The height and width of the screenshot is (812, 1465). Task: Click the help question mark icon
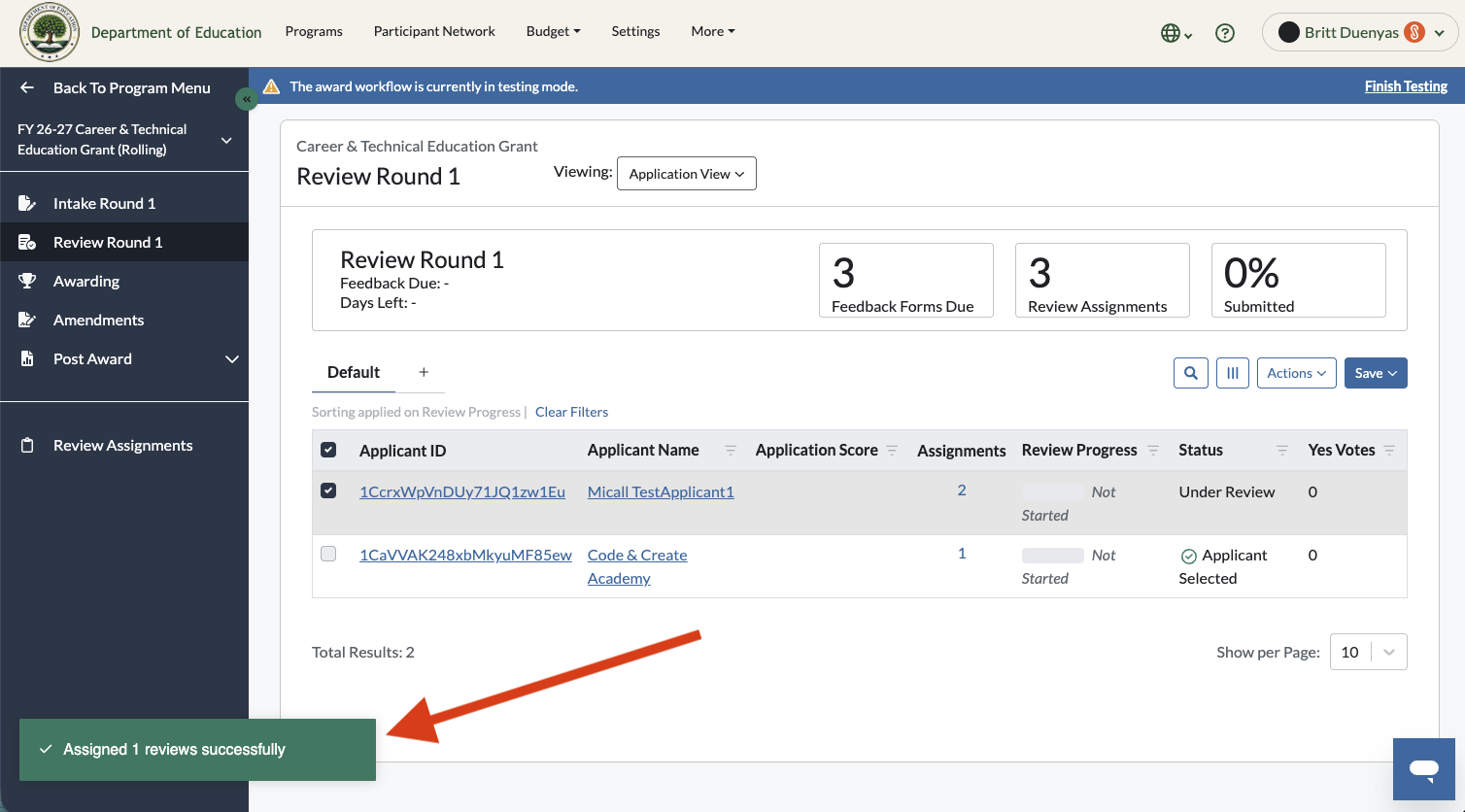click(1225, 33)
